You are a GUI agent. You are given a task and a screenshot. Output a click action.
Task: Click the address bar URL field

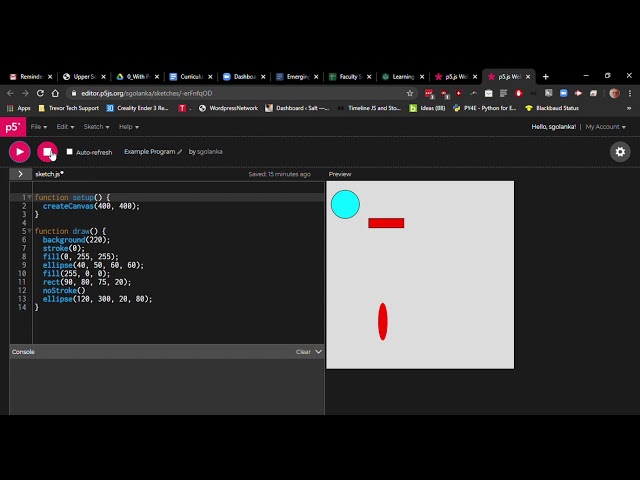tap(241, 93)
